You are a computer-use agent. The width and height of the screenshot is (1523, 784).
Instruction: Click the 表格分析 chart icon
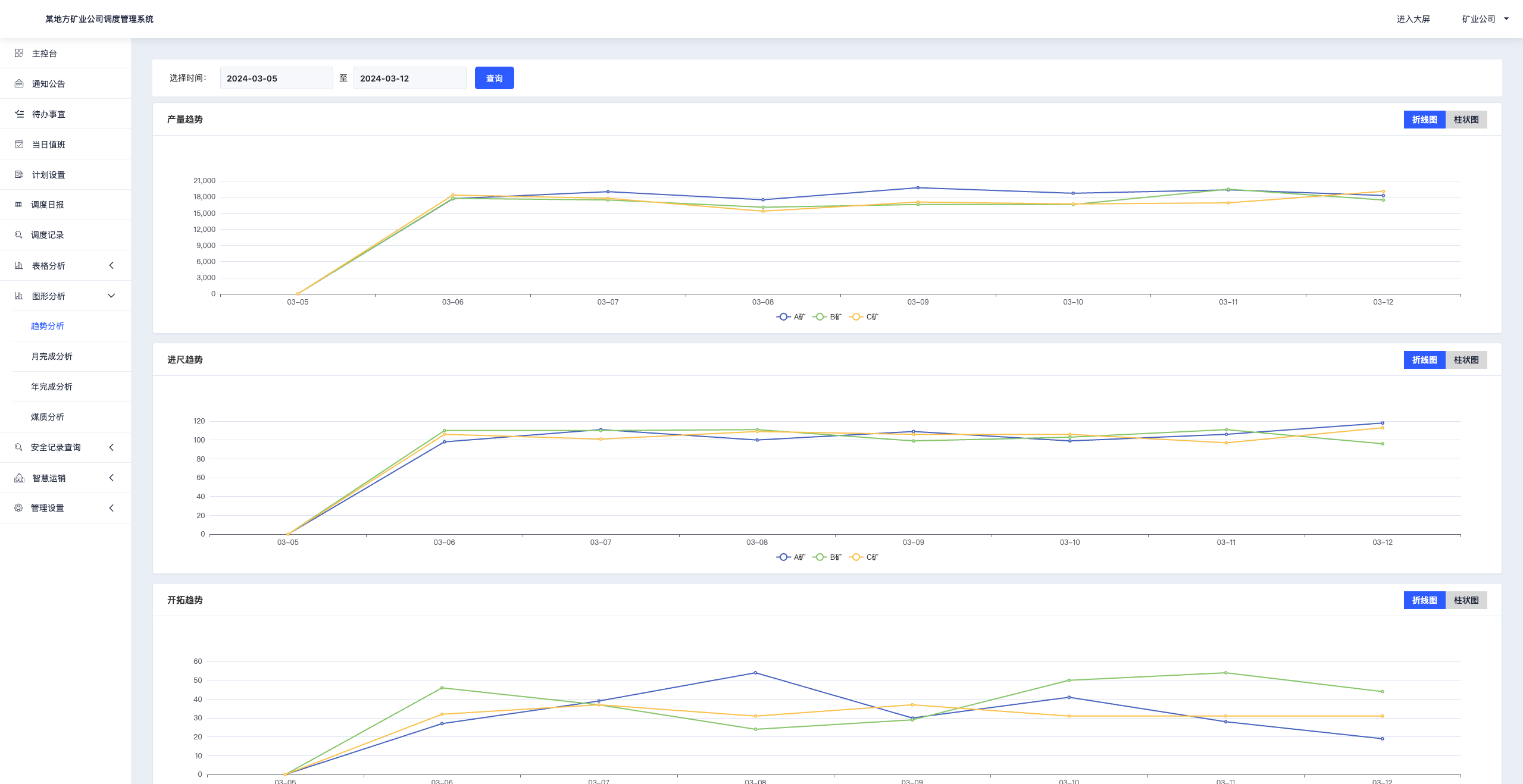(19, 266)
